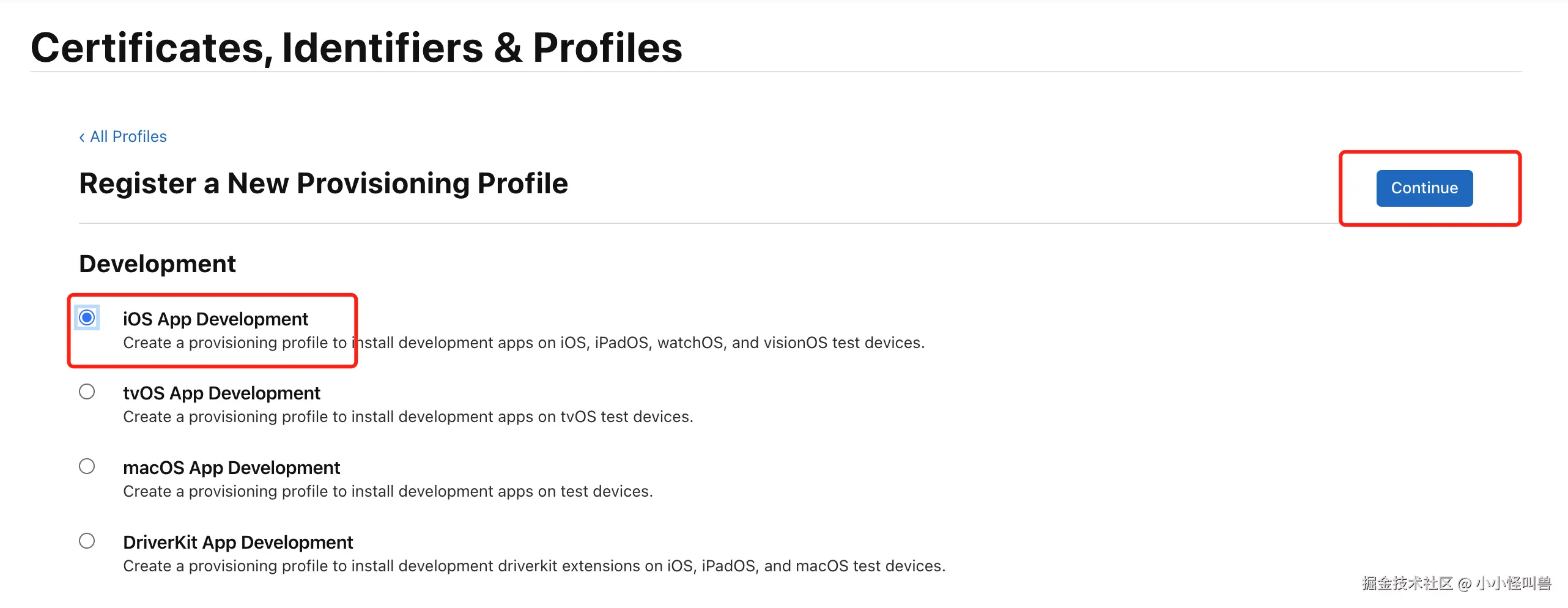Click the macOS App Development label
The height and width of the screenshot is (608, 1568).
click(x=231, y=467)
